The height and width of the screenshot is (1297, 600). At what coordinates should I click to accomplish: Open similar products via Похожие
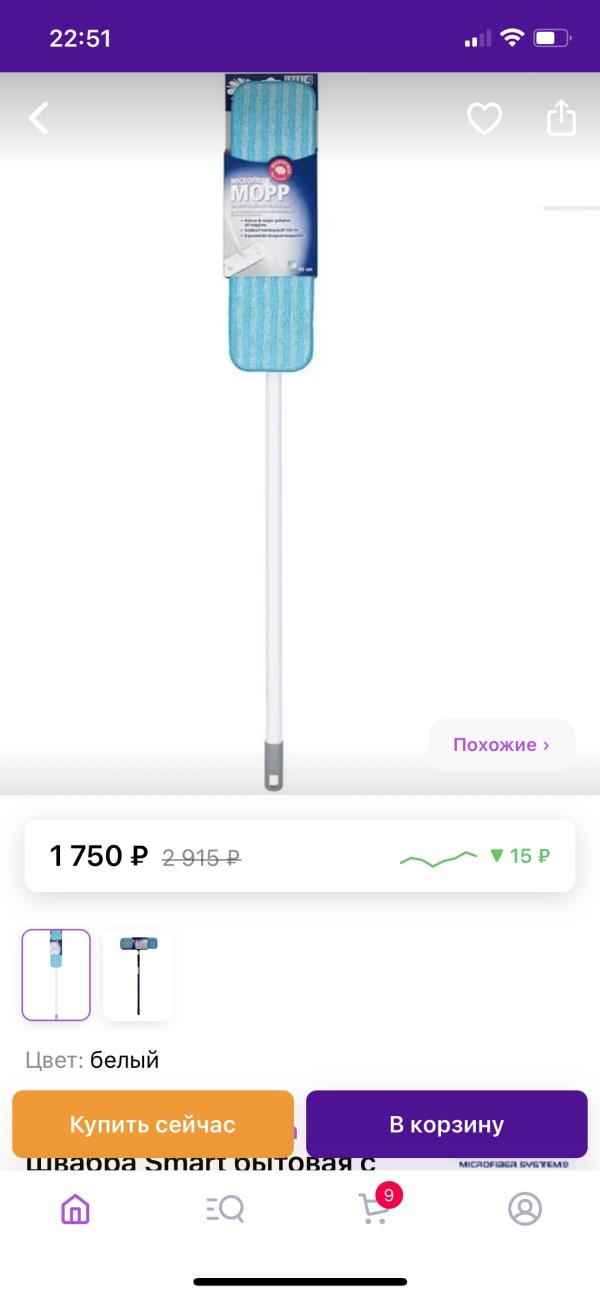click(x=501, y=745)
